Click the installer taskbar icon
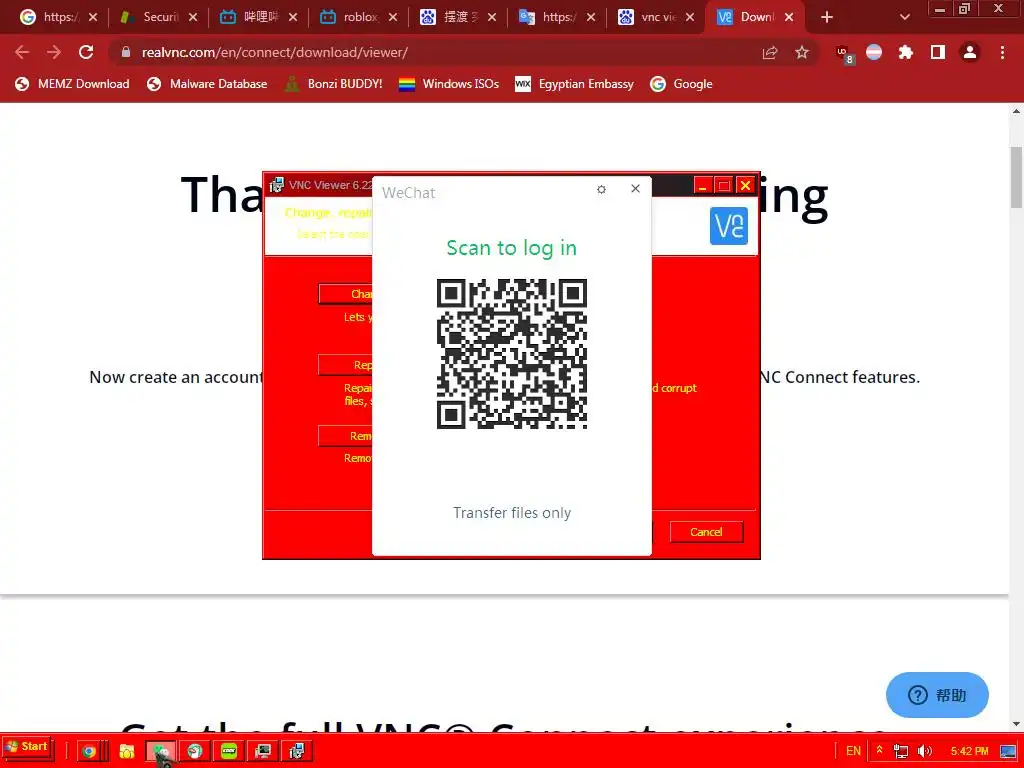 click(296, 751)
